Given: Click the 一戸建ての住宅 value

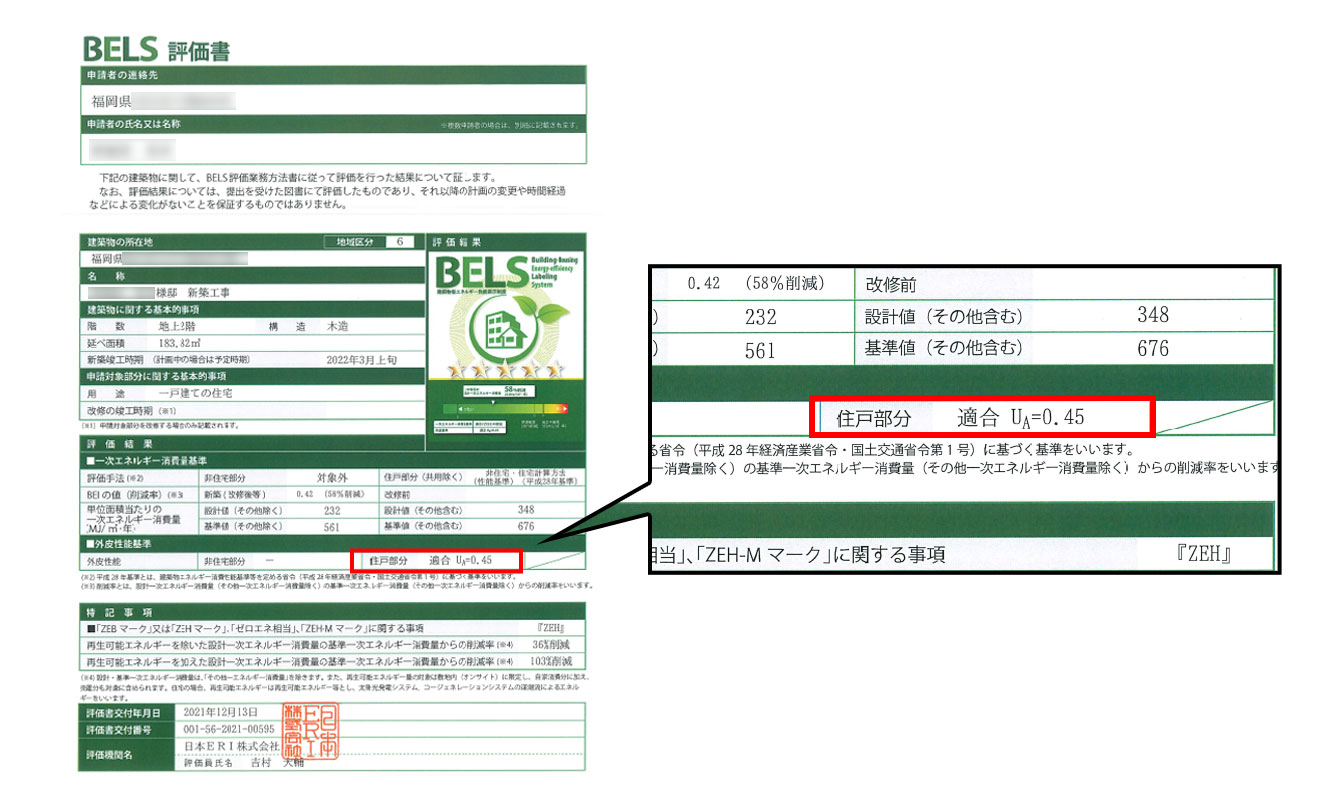Looking at the screenshot, I should 195,393.
